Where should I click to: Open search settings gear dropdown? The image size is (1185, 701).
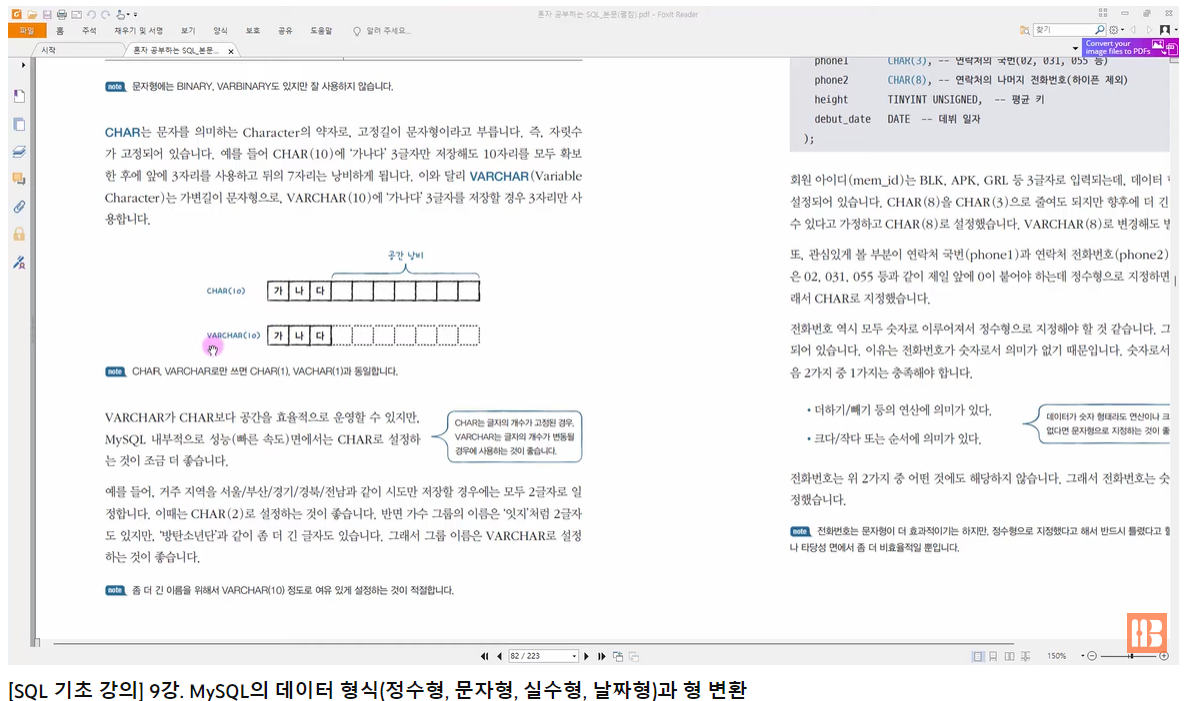click(1116, 30)
